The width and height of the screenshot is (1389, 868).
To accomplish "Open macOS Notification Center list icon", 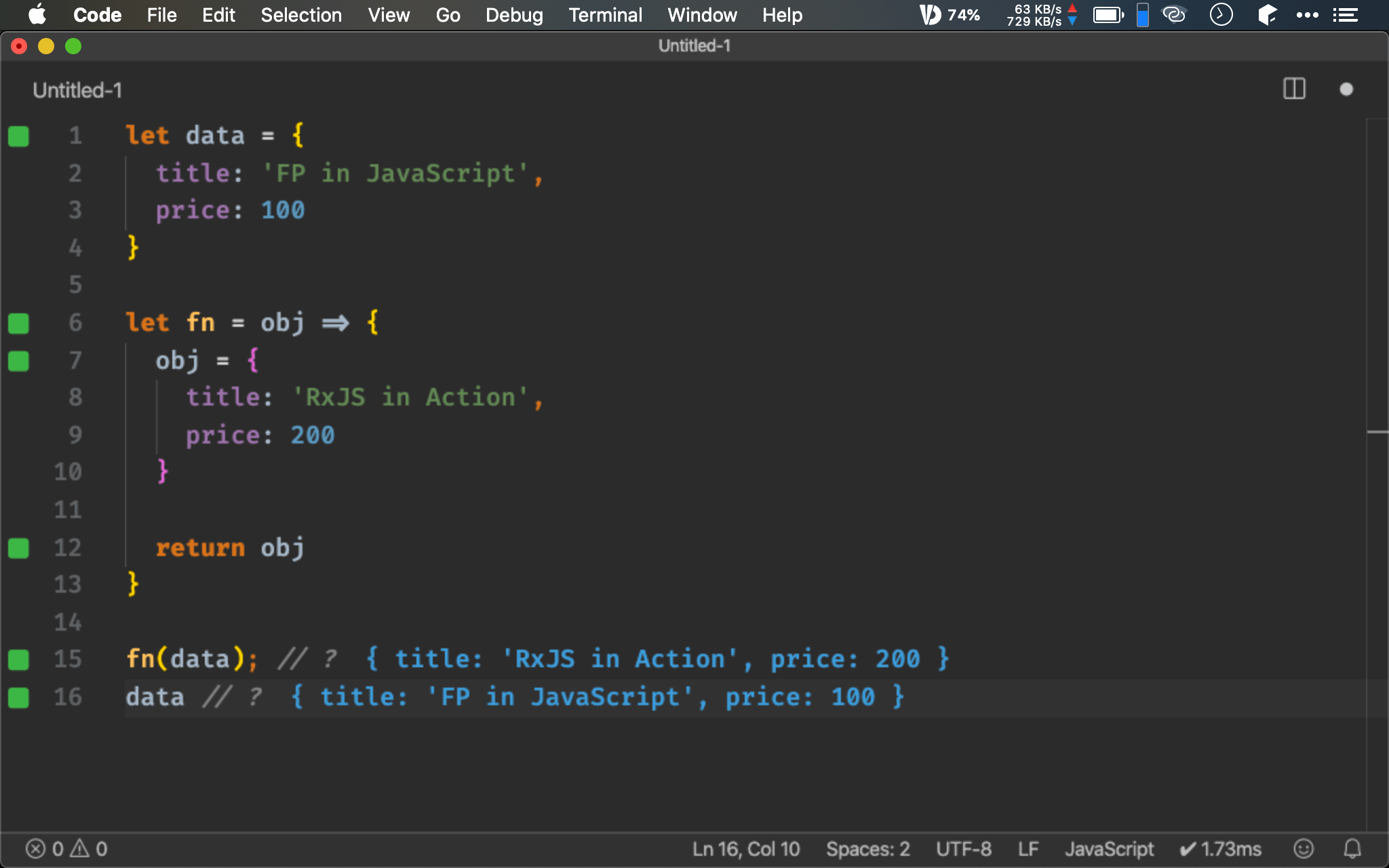I will click(x=1345, y=15).
